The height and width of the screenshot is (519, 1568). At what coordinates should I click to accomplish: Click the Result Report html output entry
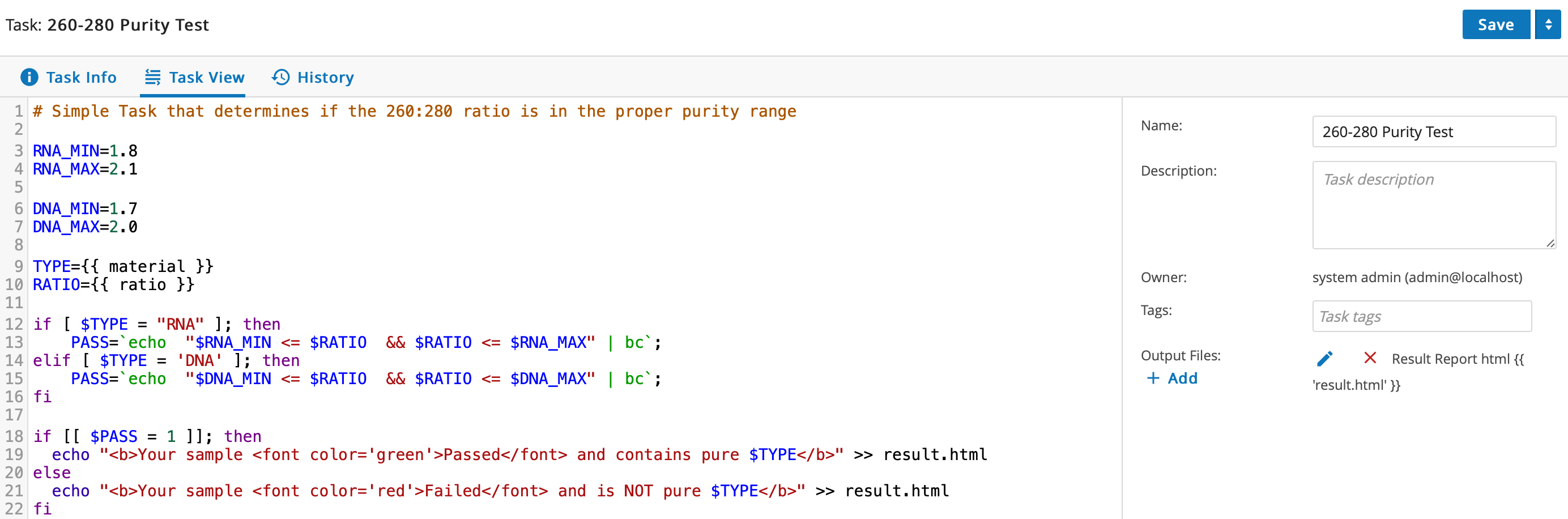1418,372
